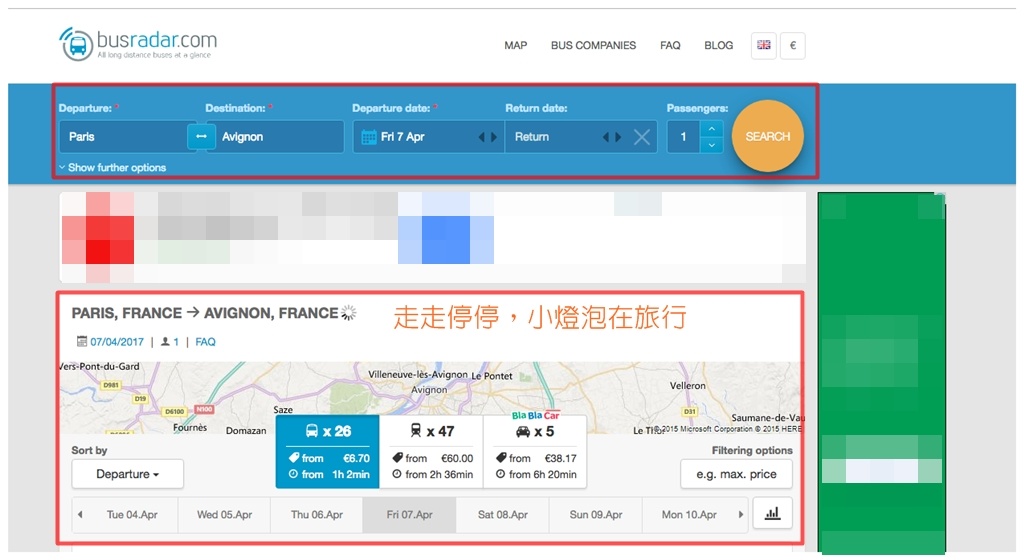
Task: Select Tue 04.Apr in date strip
Action: pyautogui.click(x=132, y=514)
